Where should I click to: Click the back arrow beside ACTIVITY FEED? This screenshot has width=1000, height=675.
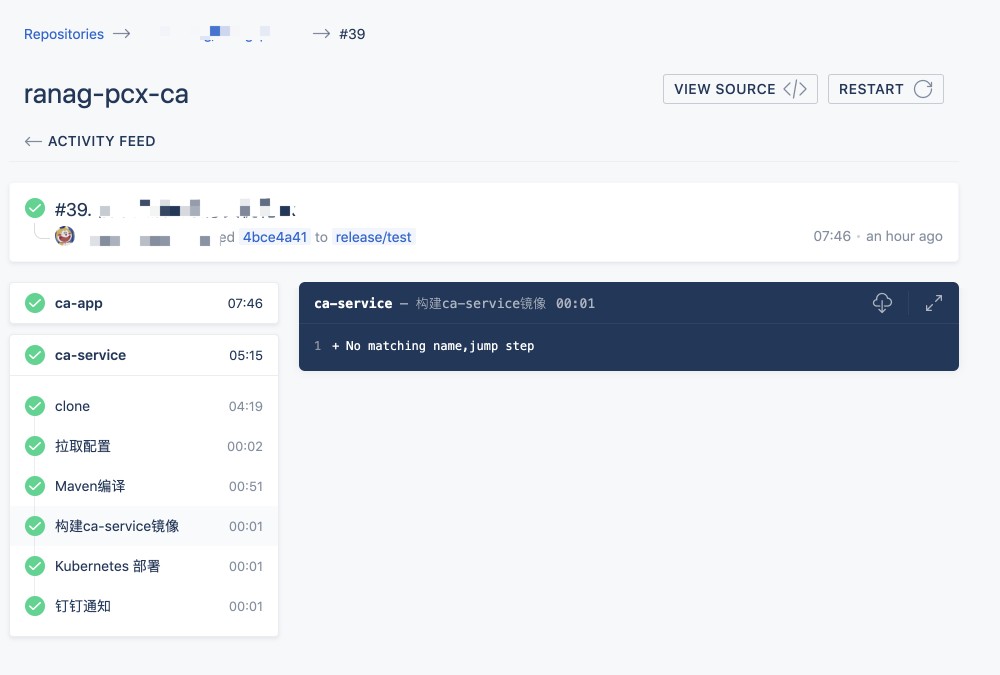[x=33, y=141]
